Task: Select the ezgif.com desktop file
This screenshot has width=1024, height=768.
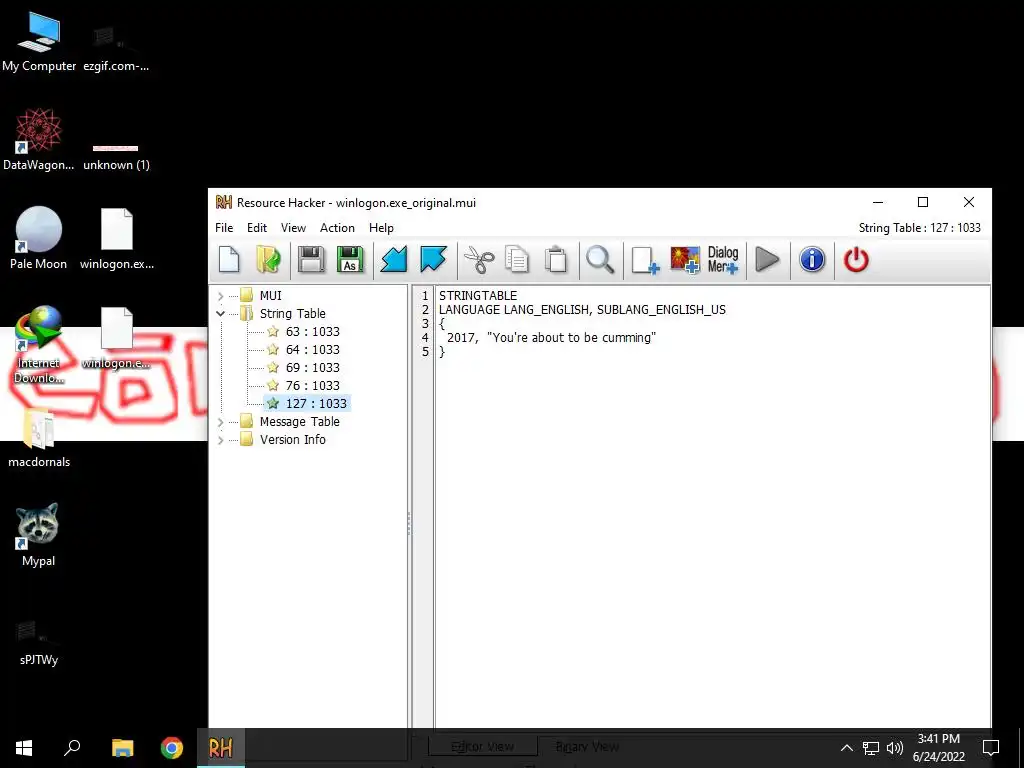Action: (116, 48)
